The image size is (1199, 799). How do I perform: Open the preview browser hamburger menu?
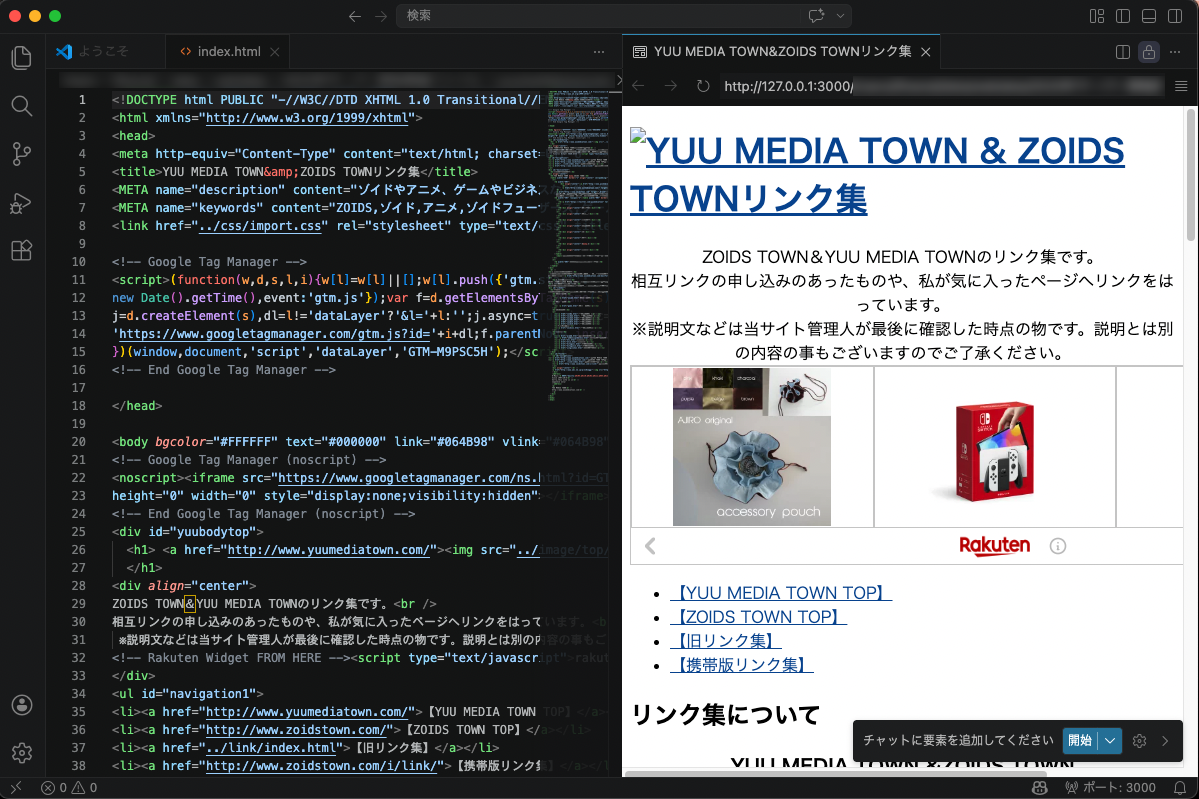[1181, 86]
